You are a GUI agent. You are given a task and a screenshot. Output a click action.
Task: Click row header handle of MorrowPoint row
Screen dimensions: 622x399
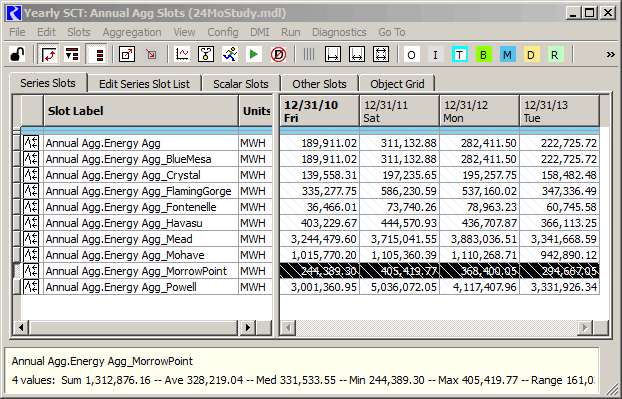(17, 271)
